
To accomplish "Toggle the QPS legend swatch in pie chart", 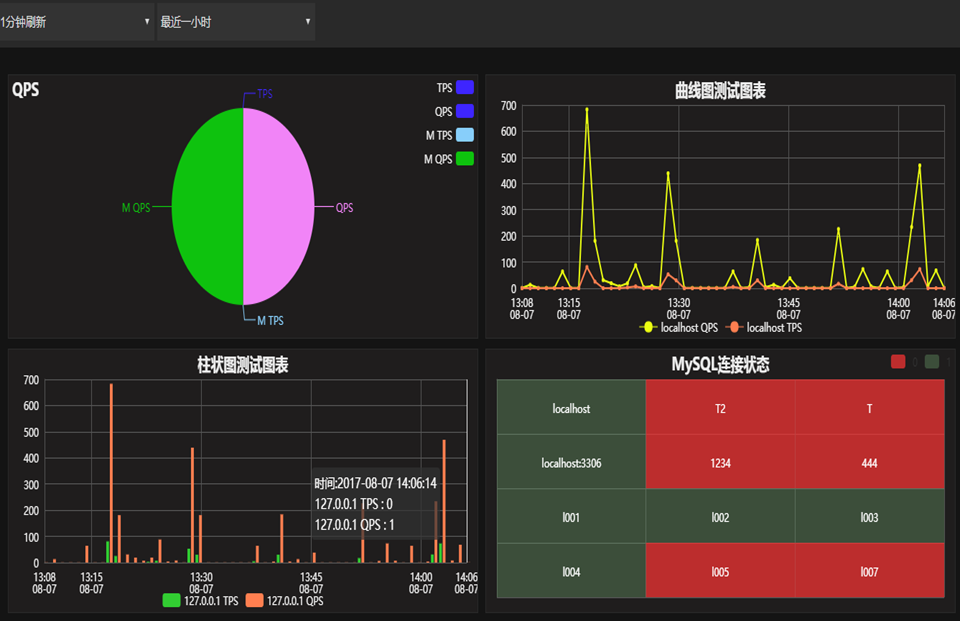I will click(465, 111).
